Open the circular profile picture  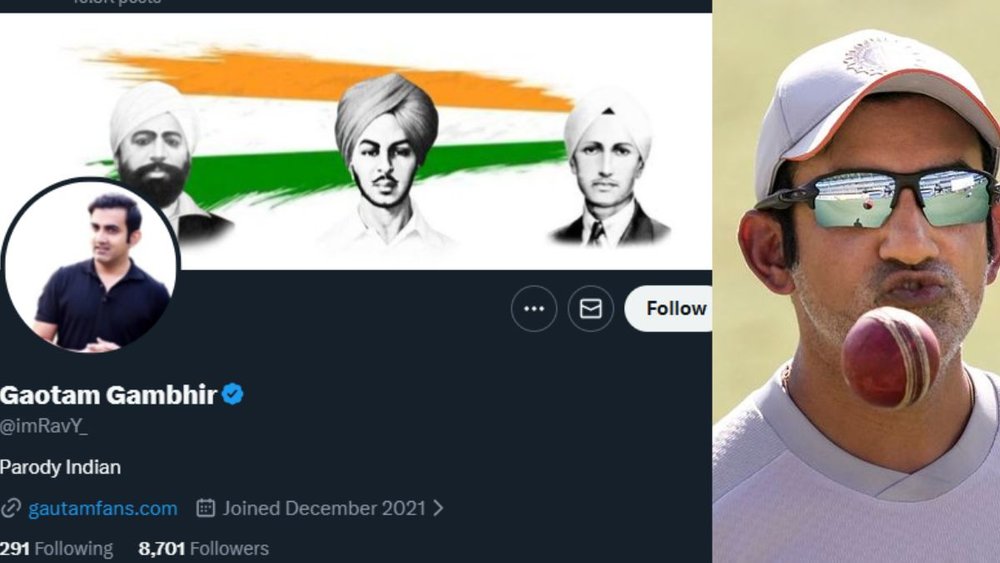tap(91, 267)
